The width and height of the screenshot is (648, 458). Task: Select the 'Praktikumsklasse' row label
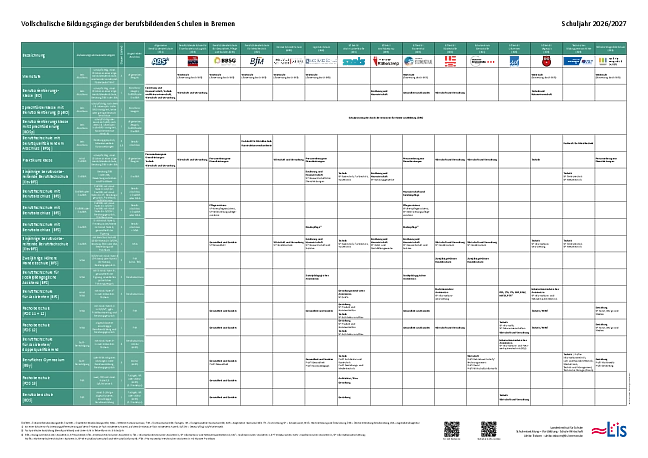(38, 160)
